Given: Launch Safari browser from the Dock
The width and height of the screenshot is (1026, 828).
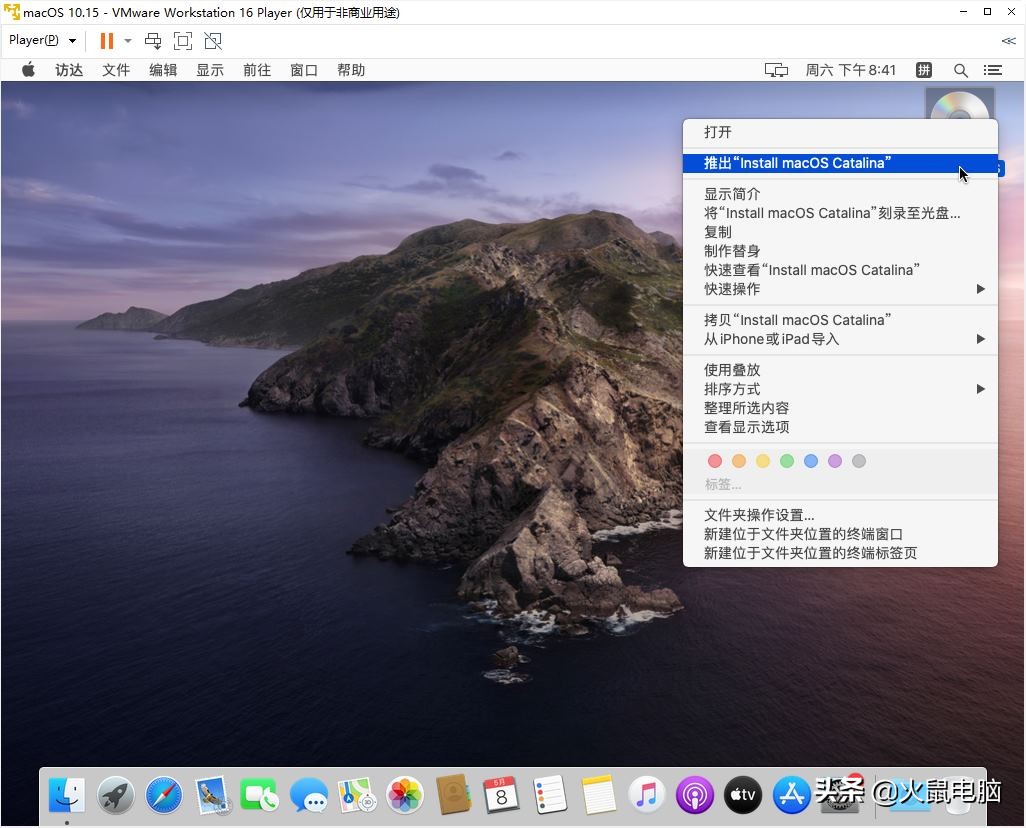Looking at the screenshot, I should 163,795.
